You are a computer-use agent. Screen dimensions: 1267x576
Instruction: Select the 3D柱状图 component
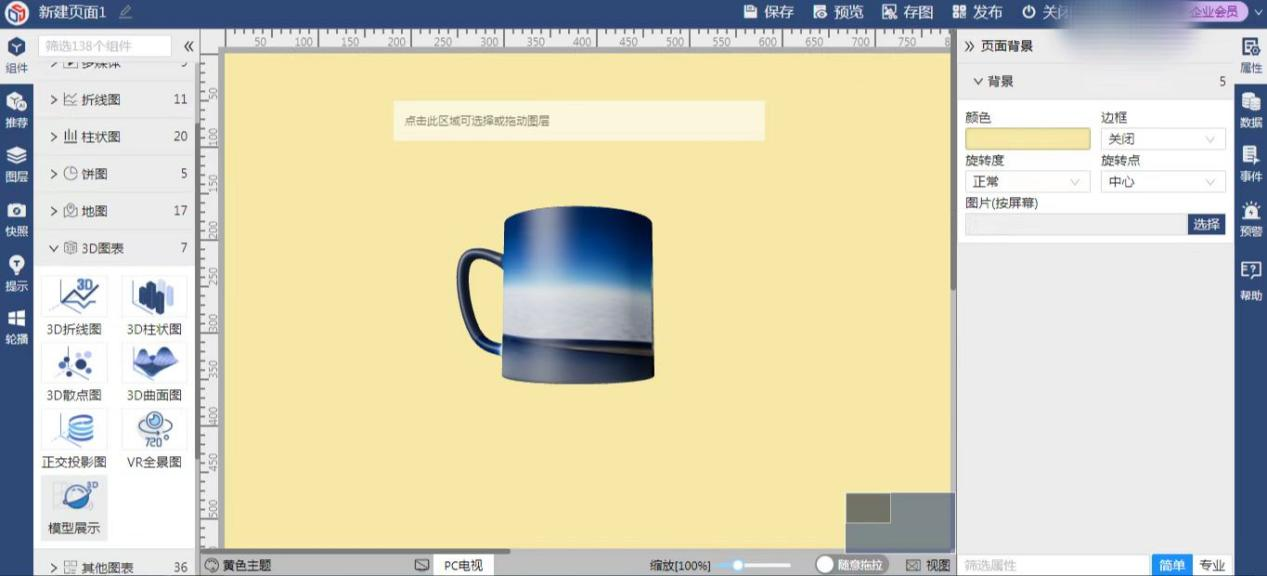154,306
